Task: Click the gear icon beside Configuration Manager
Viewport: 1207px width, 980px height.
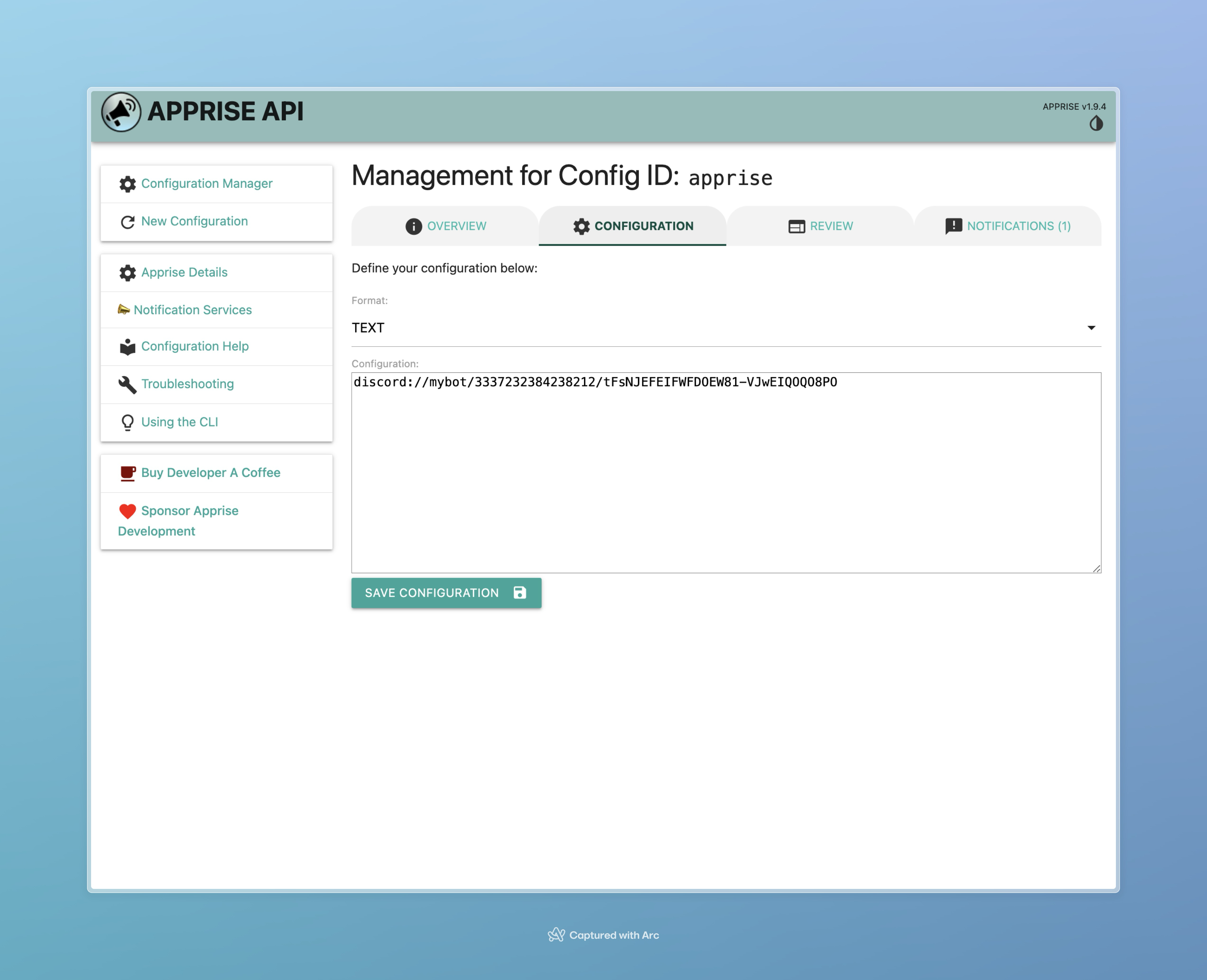Action: point(128,184)
